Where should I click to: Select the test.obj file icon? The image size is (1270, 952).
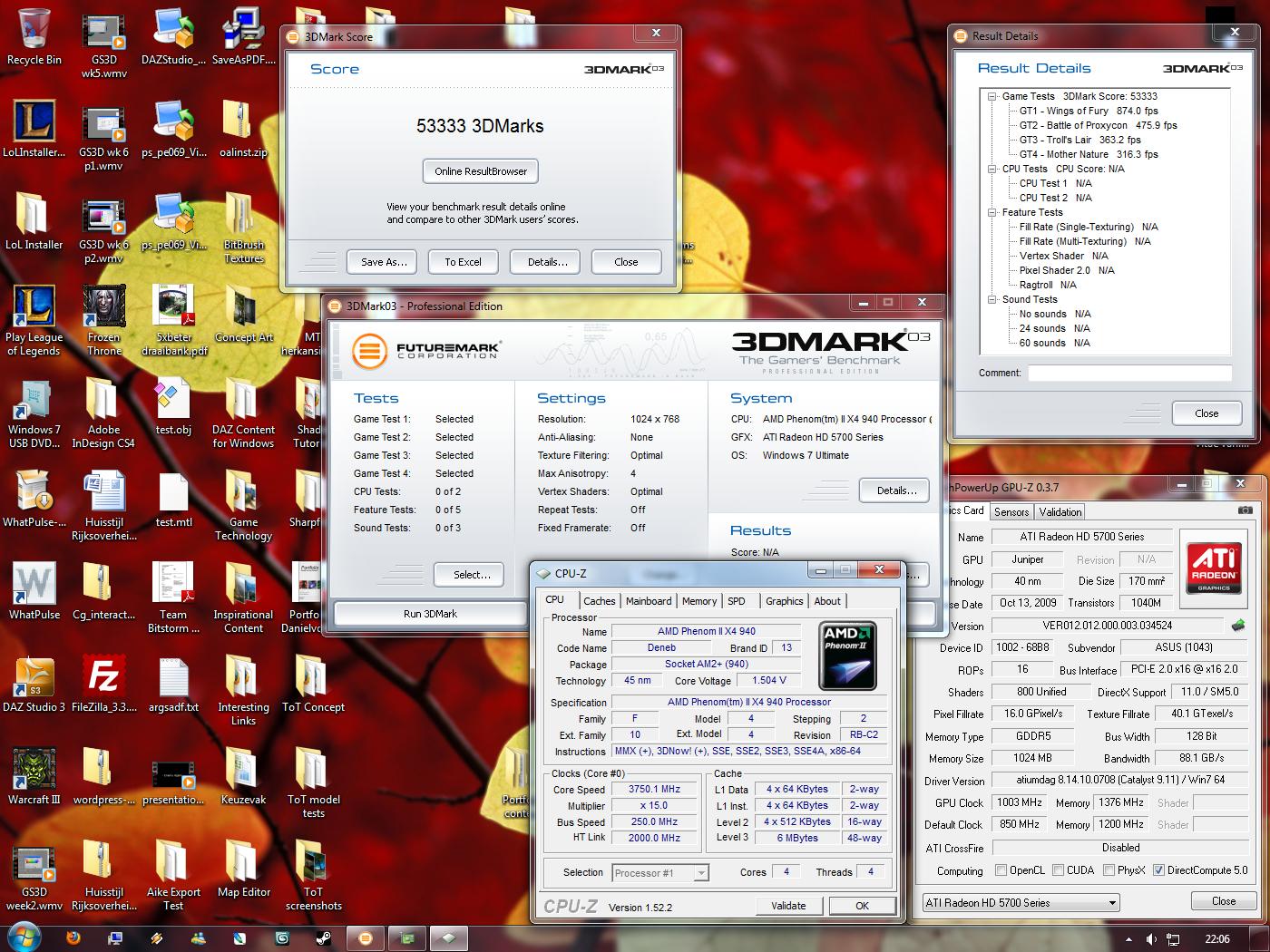coord(173,407)
